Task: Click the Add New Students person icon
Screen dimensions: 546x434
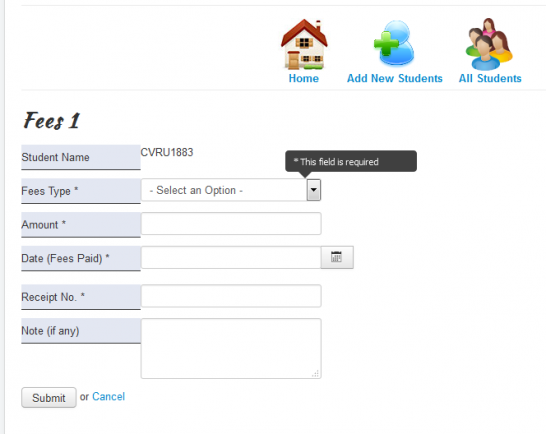Action: tap(394, 43)
